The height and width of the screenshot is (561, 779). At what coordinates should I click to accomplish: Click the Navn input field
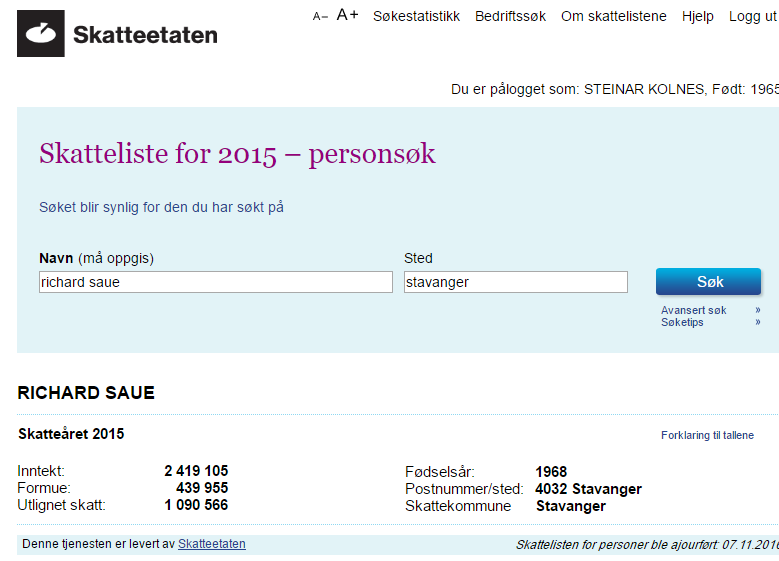pyautogui.click(x=216, y=282)
